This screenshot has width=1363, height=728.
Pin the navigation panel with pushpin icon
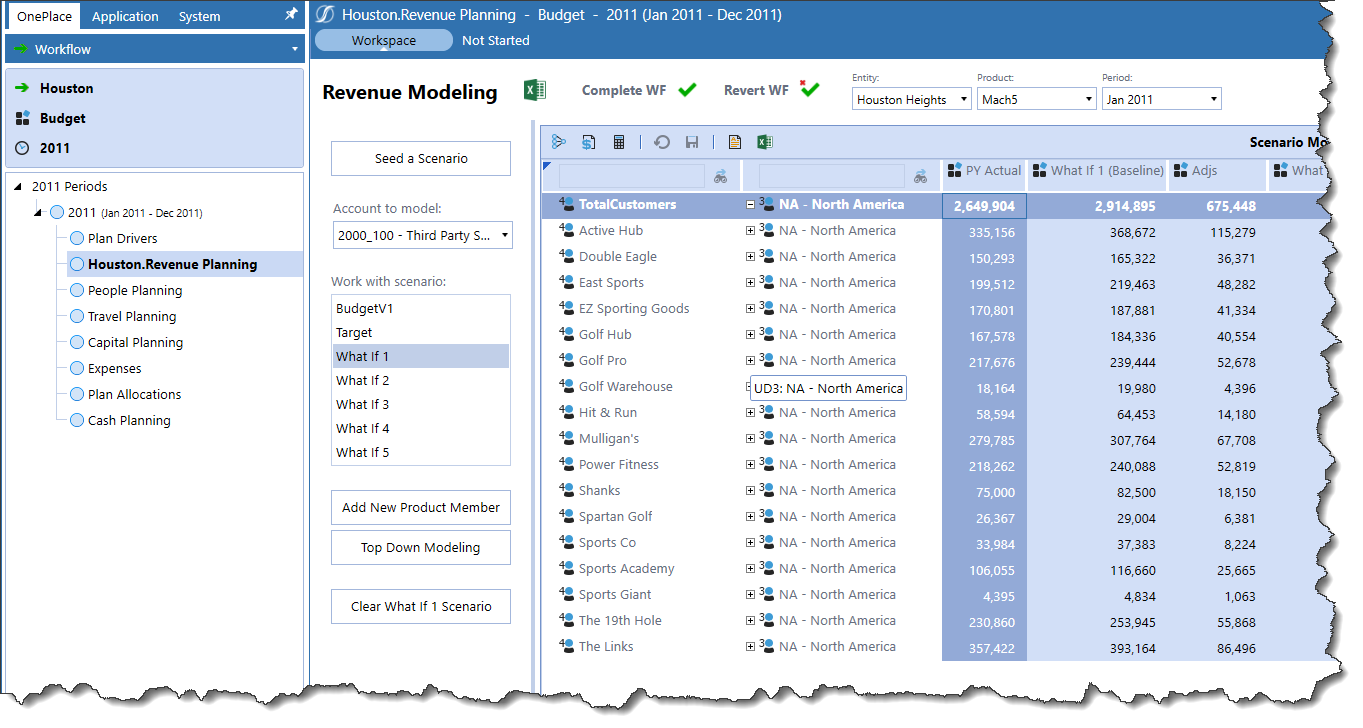tap(291, 15)
